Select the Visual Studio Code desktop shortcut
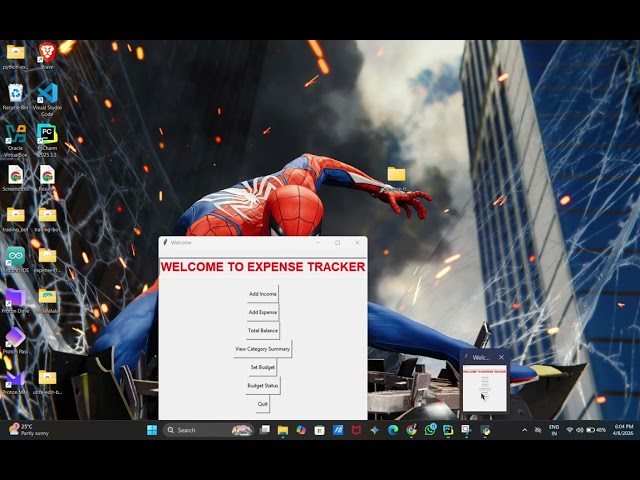The height and width of the screenshot is (480, 640). point(47,99)
